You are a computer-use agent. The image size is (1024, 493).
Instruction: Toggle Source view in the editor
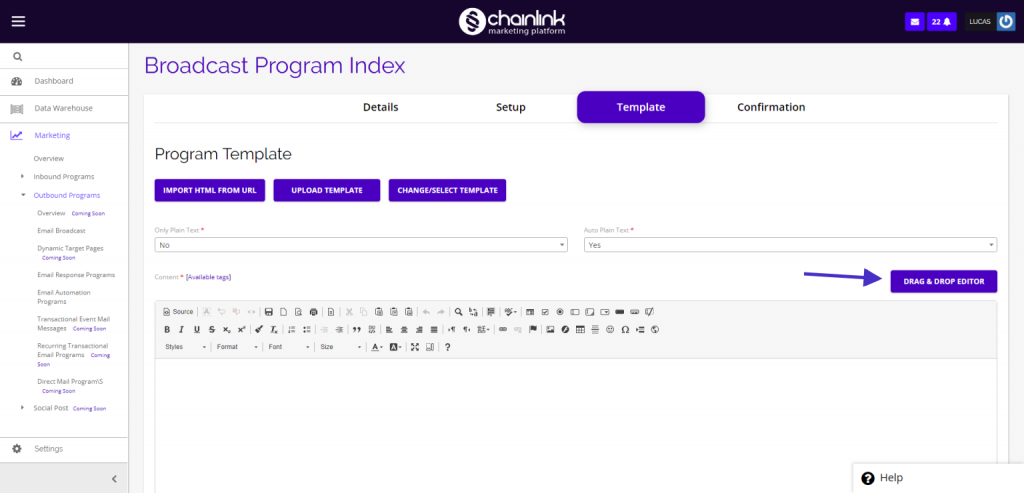(178, 311)
